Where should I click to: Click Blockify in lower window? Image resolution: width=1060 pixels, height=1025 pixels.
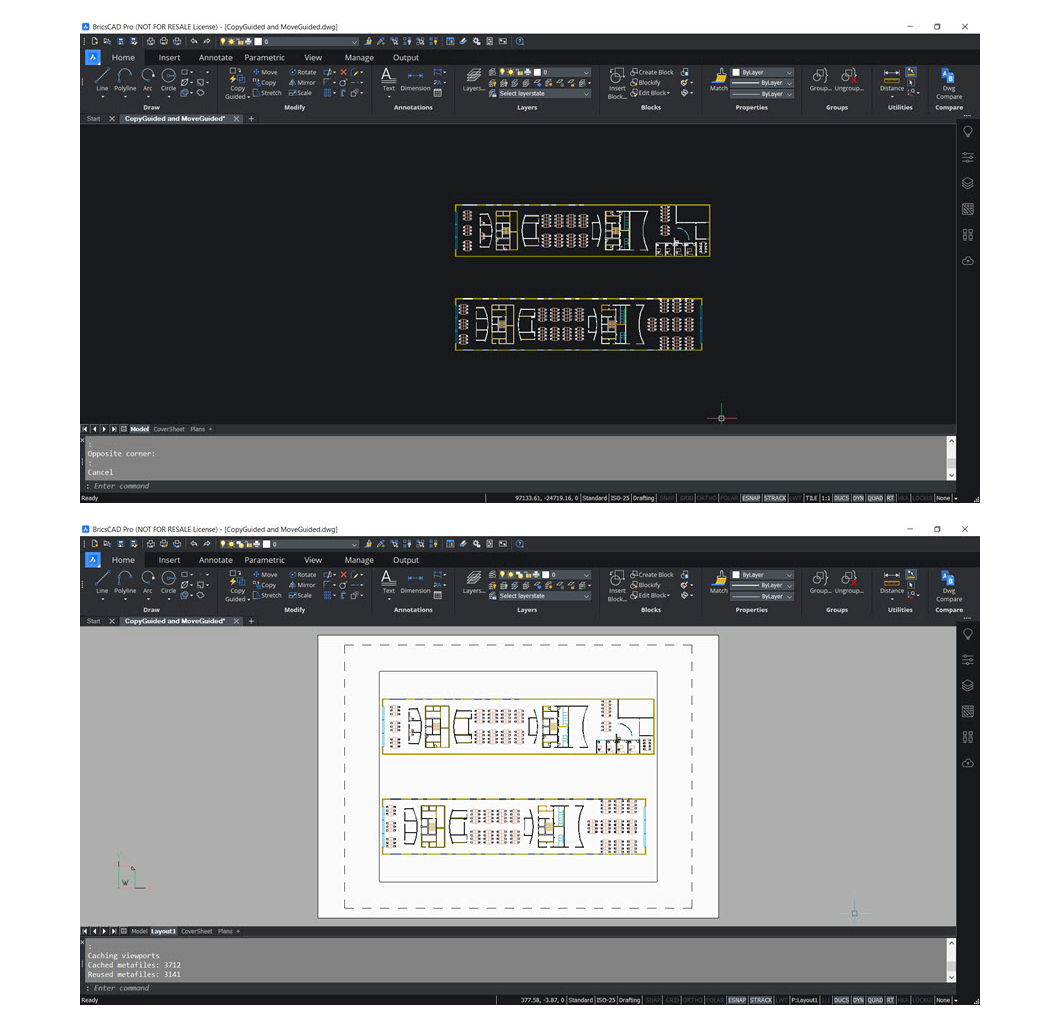pos(646,585)
